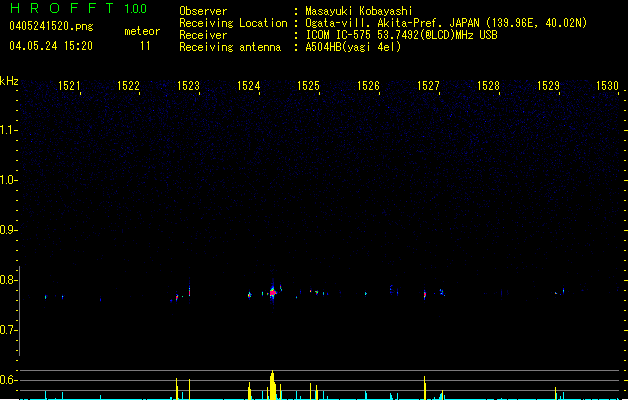Click the 1530 time axis label
Screen dimensions: 629x400
607,86
